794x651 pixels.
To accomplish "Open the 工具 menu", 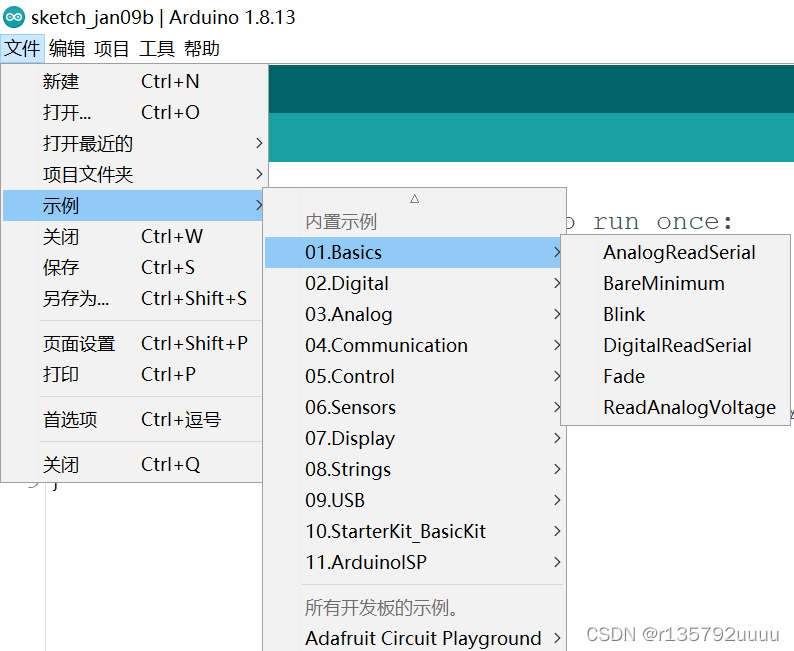I will (157, 49).
